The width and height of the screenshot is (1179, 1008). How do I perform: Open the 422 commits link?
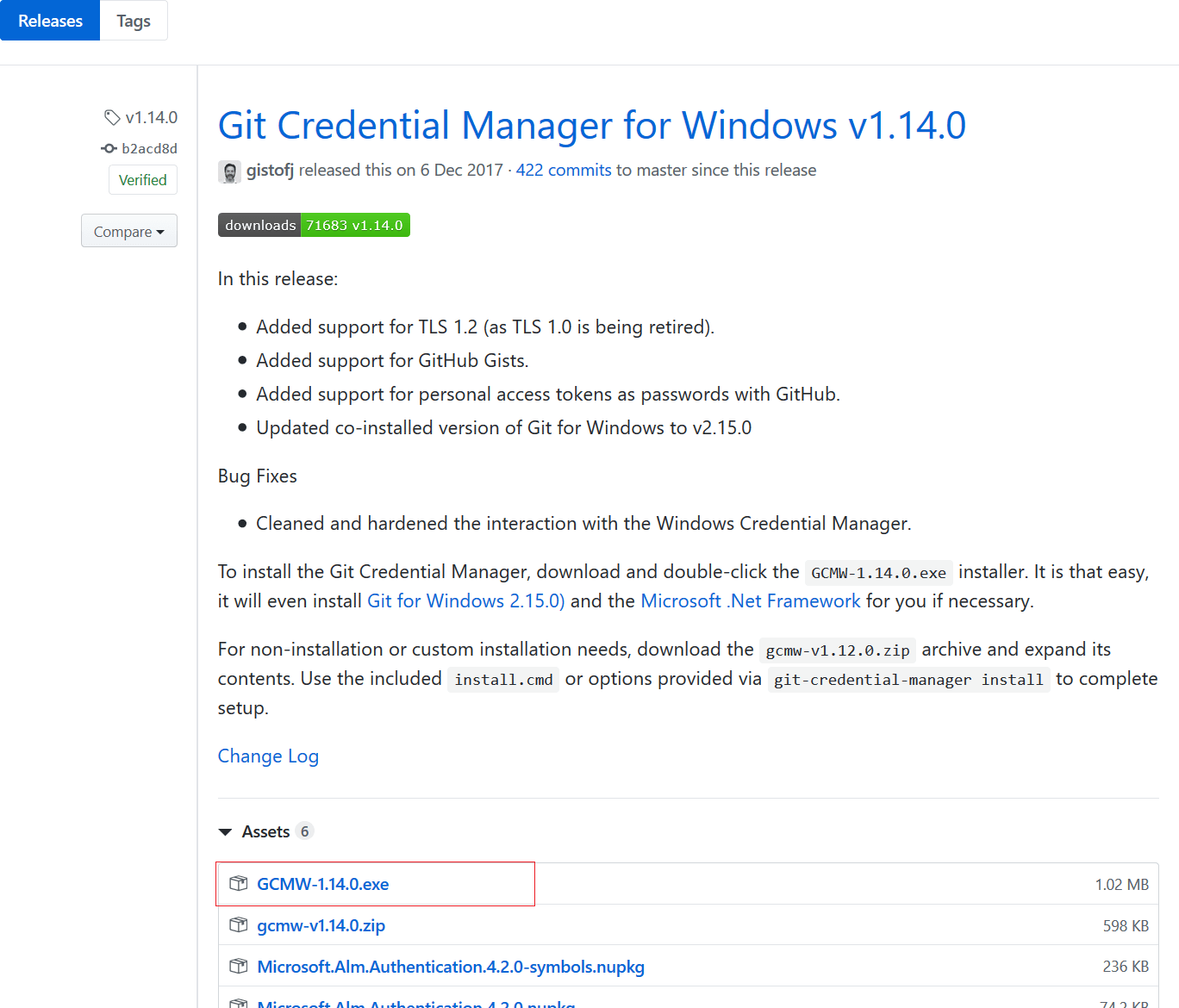(564, 170)
